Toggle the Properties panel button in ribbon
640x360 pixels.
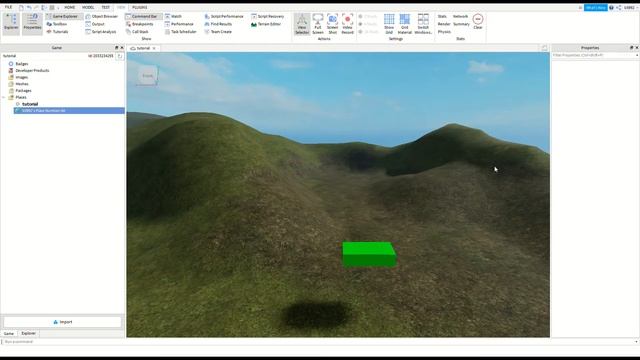(x=32, y=24)
